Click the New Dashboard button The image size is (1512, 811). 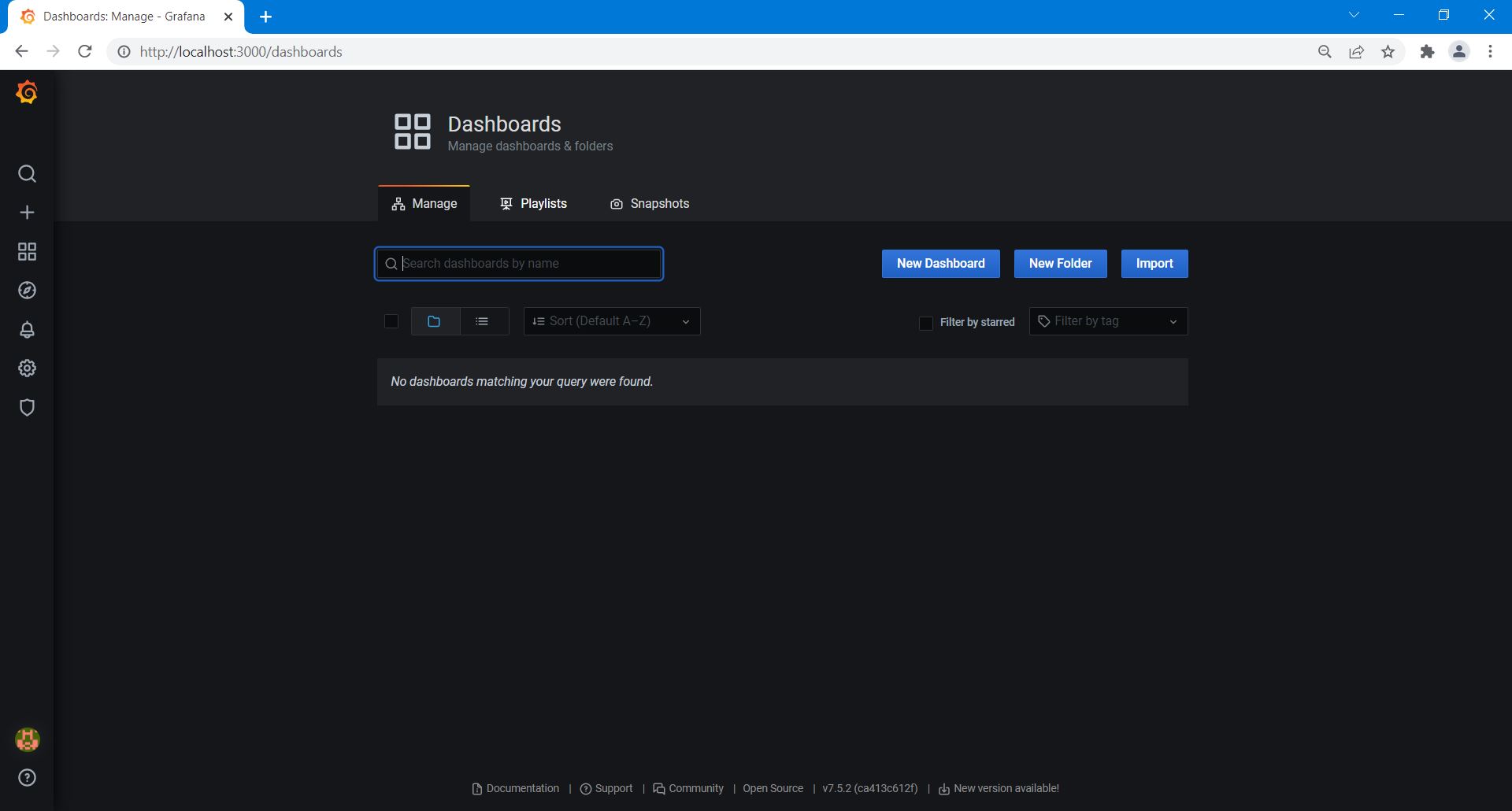pos(940,264)
